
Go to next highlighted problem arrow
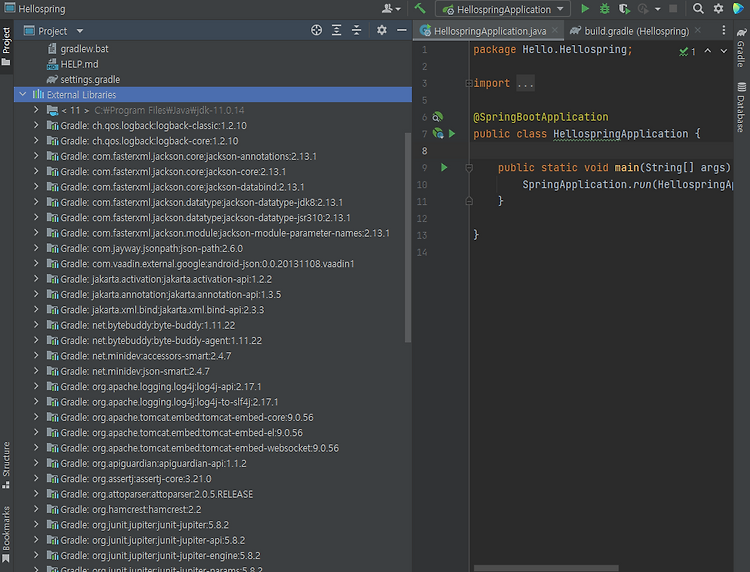[x=724, y=51]
